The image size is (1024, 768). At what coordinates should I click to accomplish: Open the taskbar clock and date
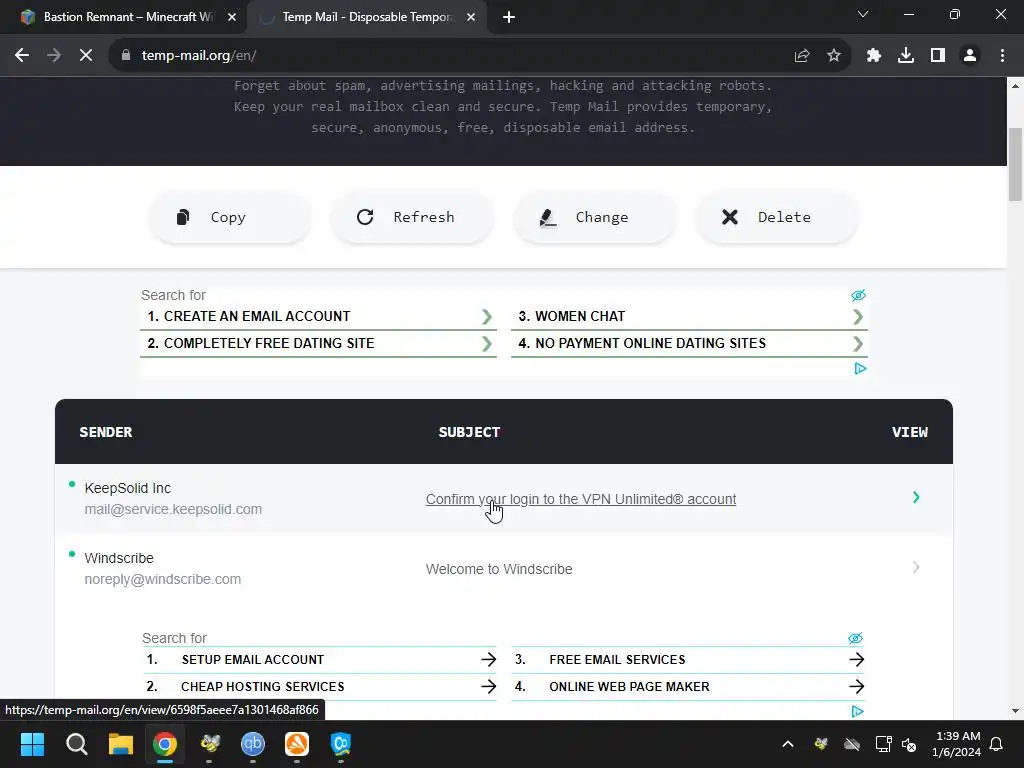click(957, 744)
